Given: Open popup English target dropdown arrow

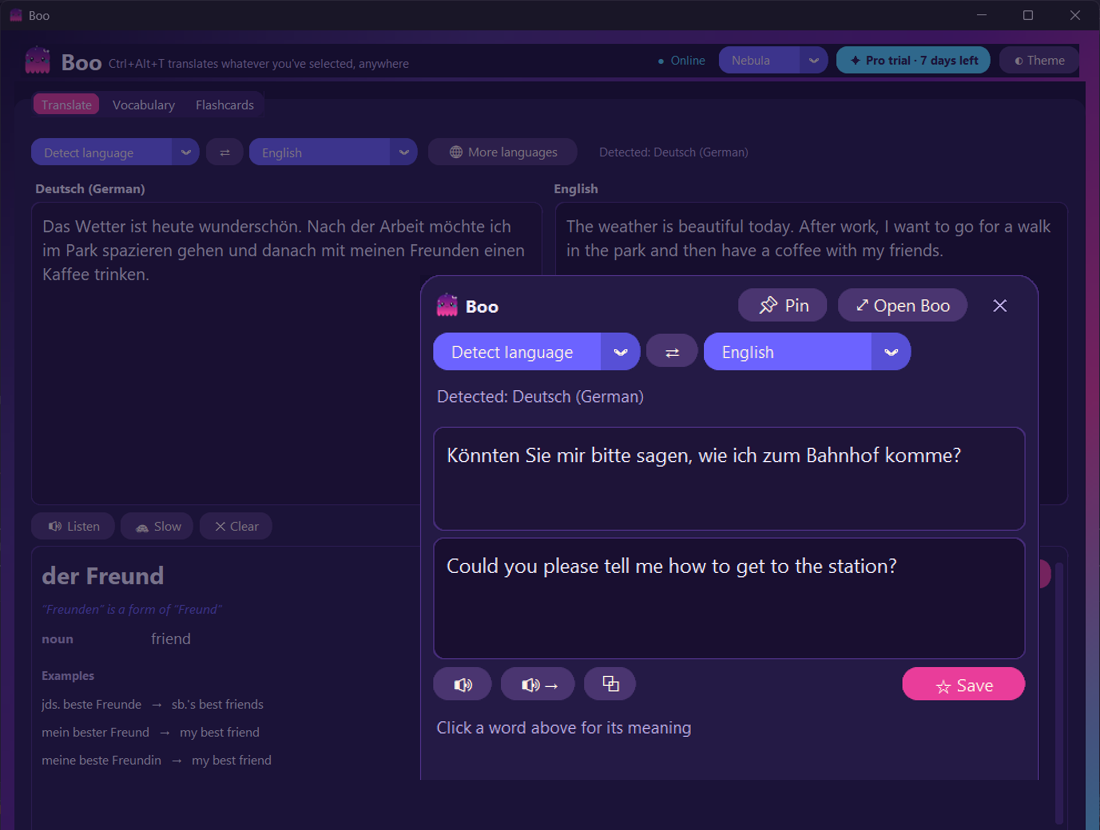Looking at the screenshot, I should (891, 352).
